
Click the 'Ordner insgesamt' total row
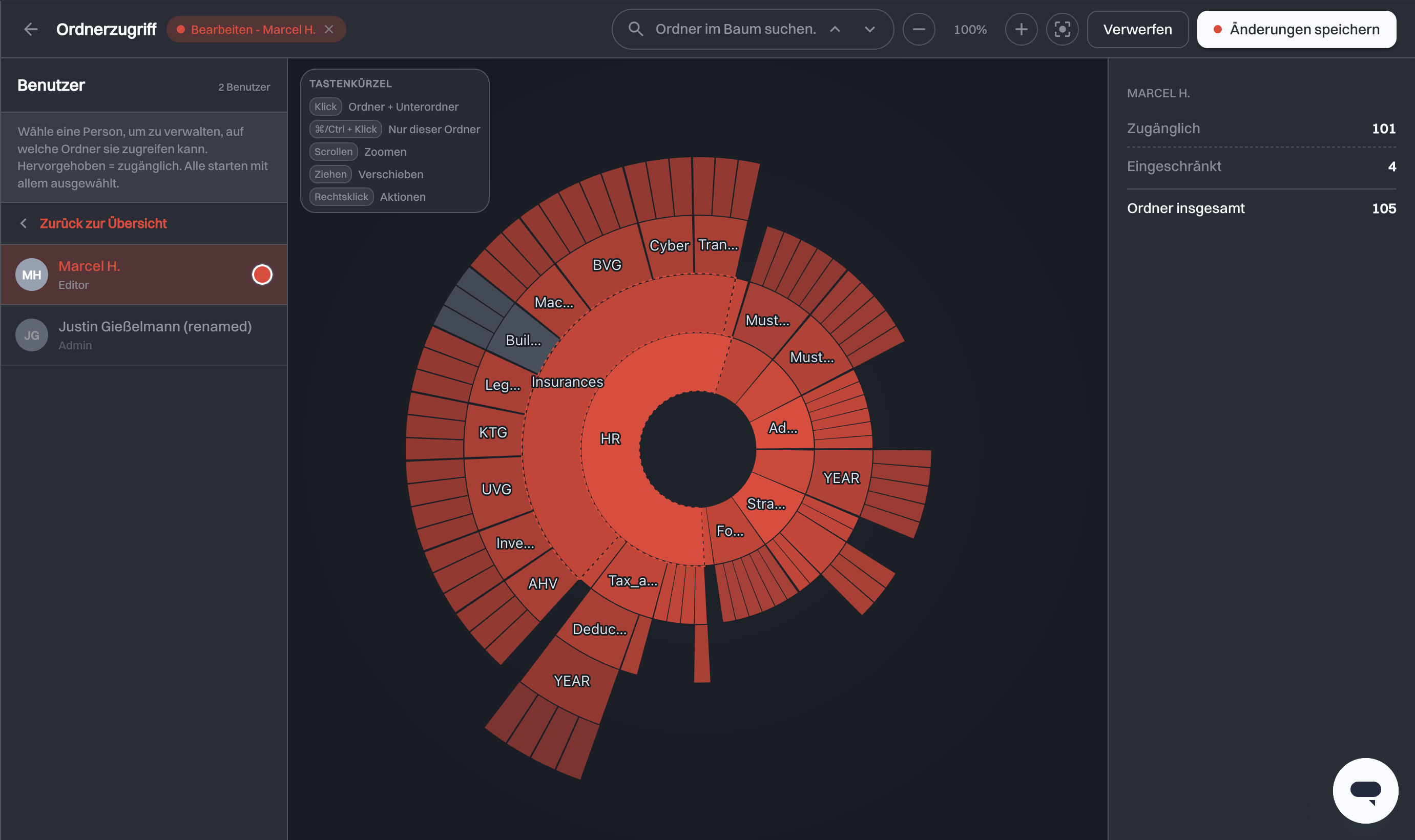click(x=1261, y=208)
